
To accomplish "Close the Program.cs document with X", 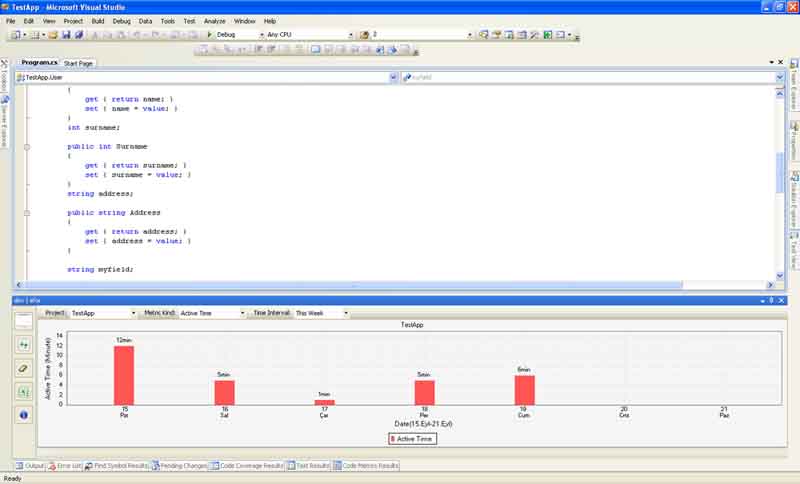I will (x=781, y=62).
